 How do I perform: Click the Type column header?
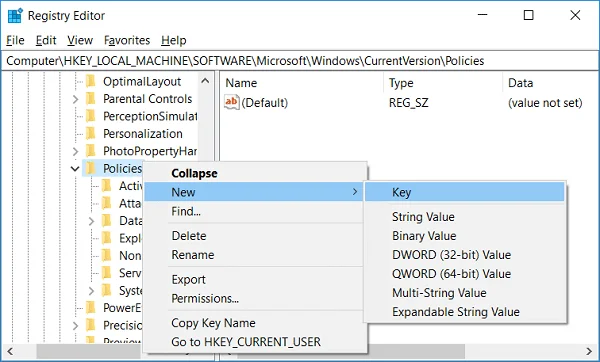(x=443, y=83)
